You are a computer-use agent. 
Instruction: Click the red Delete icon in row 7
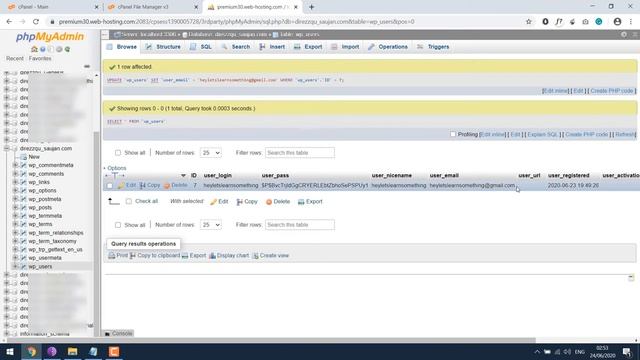tap(167, 186)
